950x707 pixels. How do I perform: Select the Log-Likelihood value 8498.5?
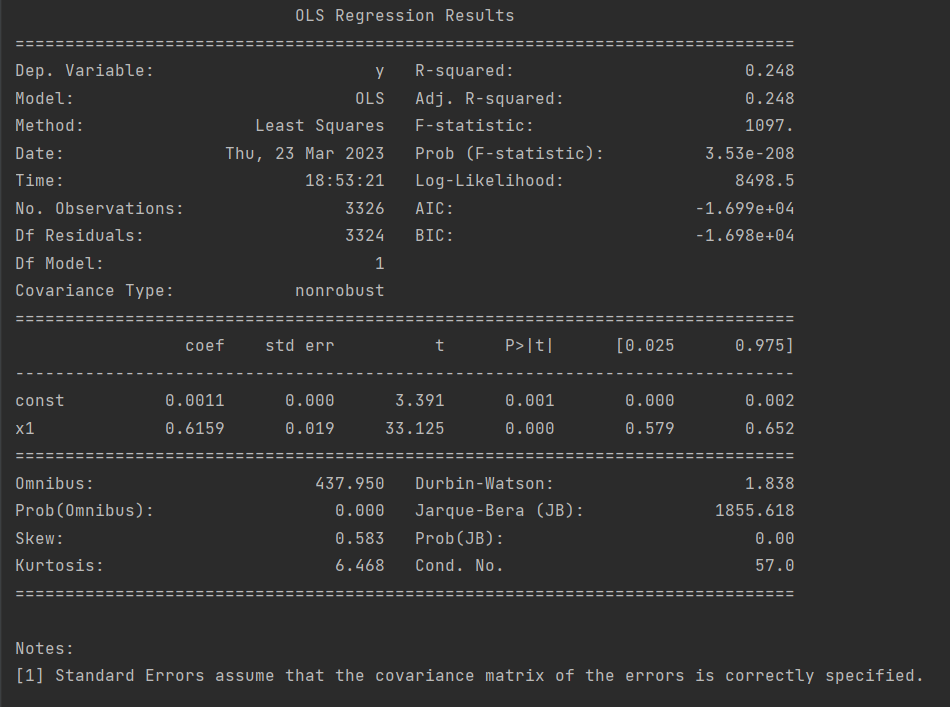(765, 181)
